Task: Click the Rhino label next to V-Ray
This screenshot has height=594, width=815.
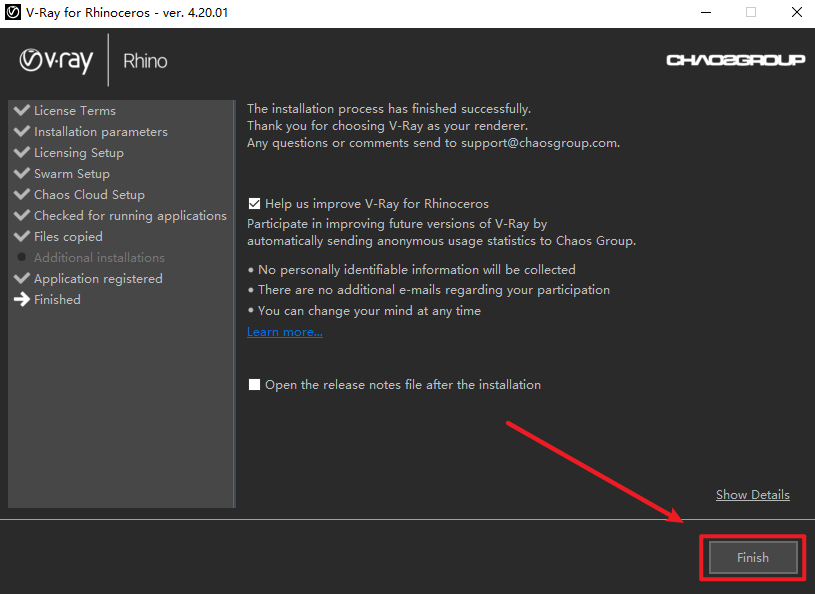Action: (145, 60)
